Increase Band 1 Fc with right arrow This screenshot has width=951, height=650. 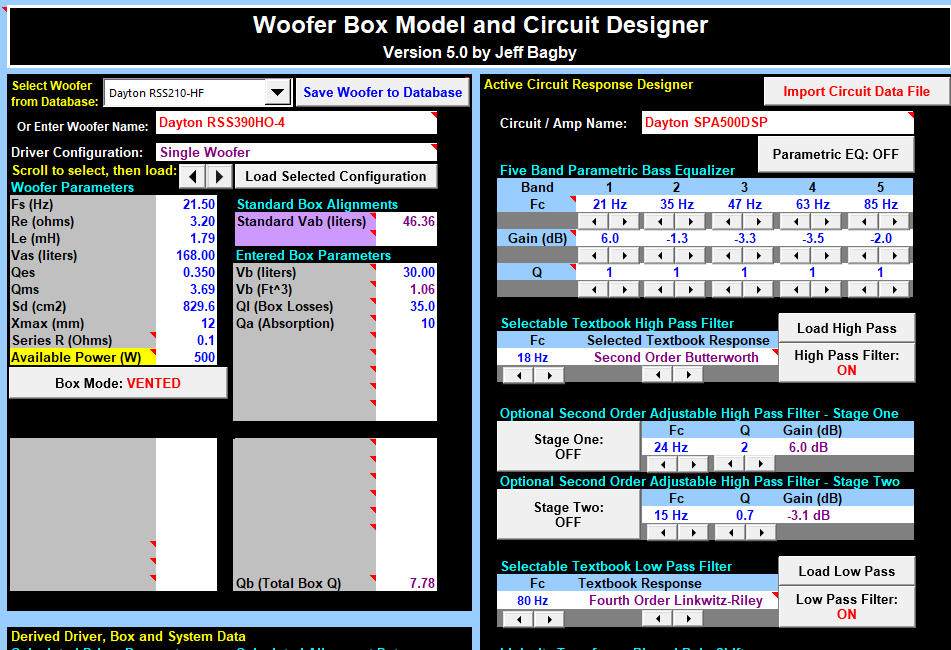(626, 221)
